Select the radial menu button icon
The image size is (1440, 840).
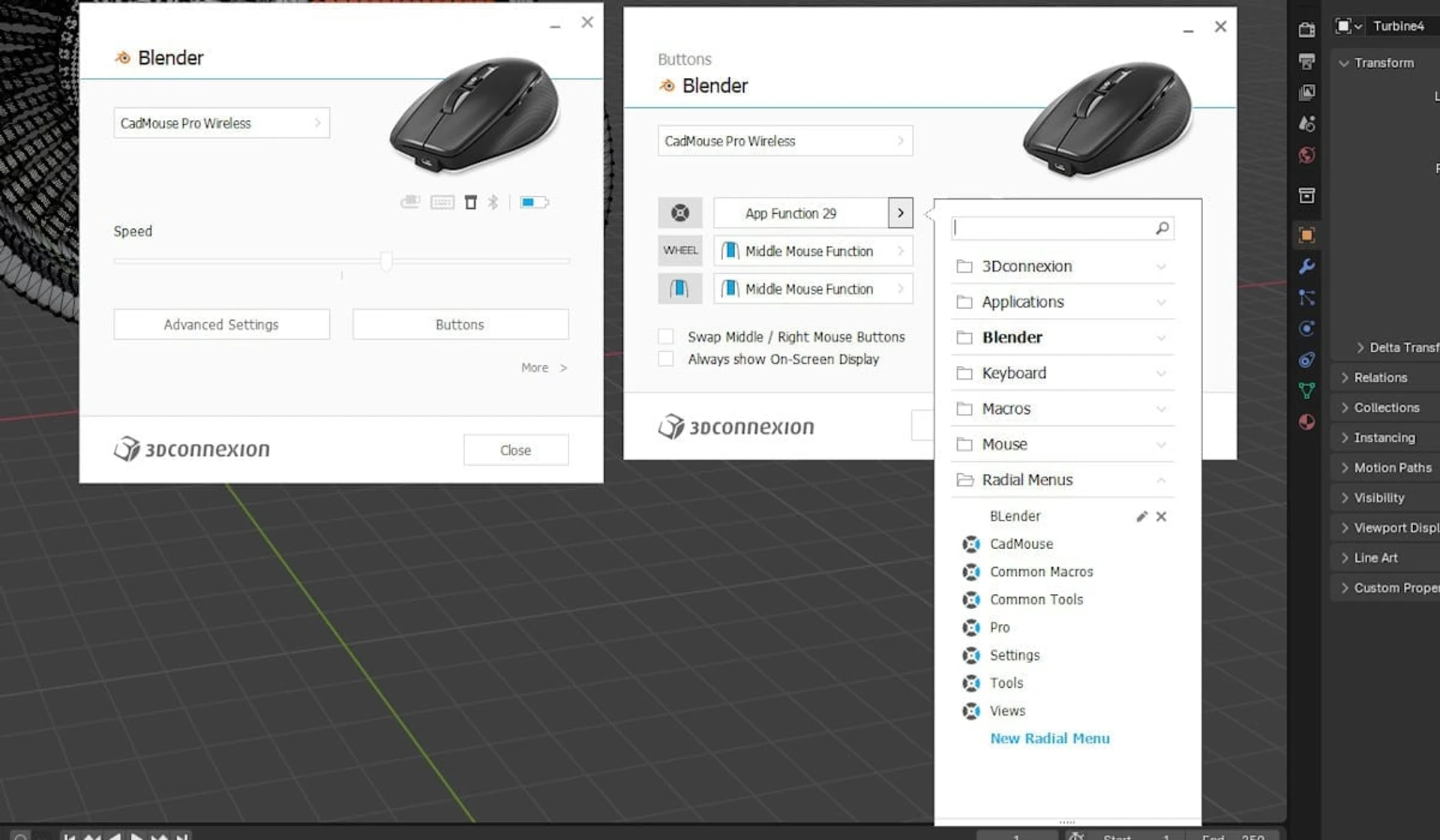(x=680, y=213)
